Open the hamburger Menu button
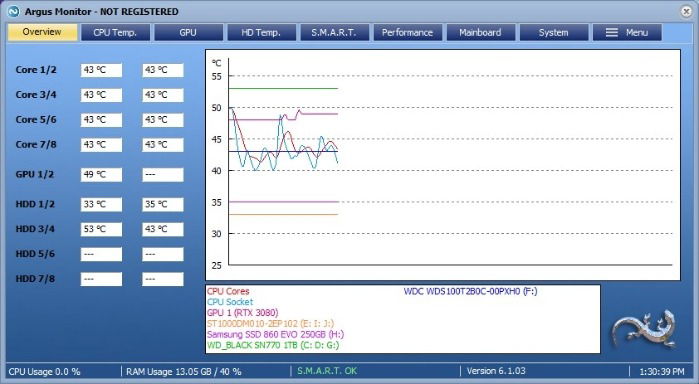The width and height of the screenshot is (699, 384). pos(627,33)
